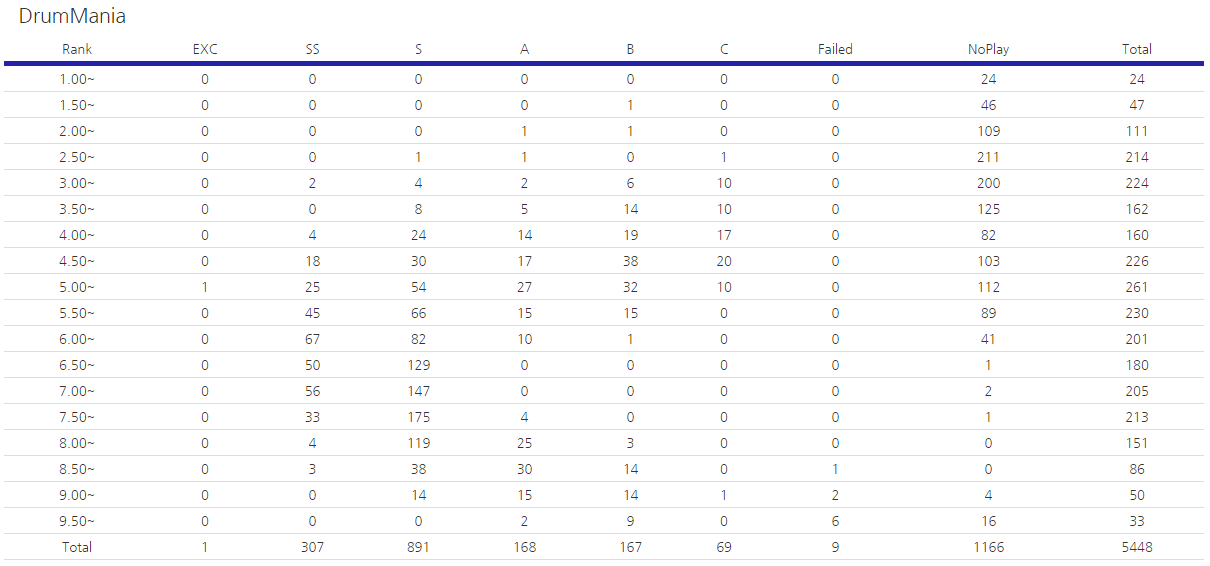Image resolution: width=1210 pixels, height=566 pixels.
Task: Click the 9.50~ rank row label
Action: coord(77,521)
